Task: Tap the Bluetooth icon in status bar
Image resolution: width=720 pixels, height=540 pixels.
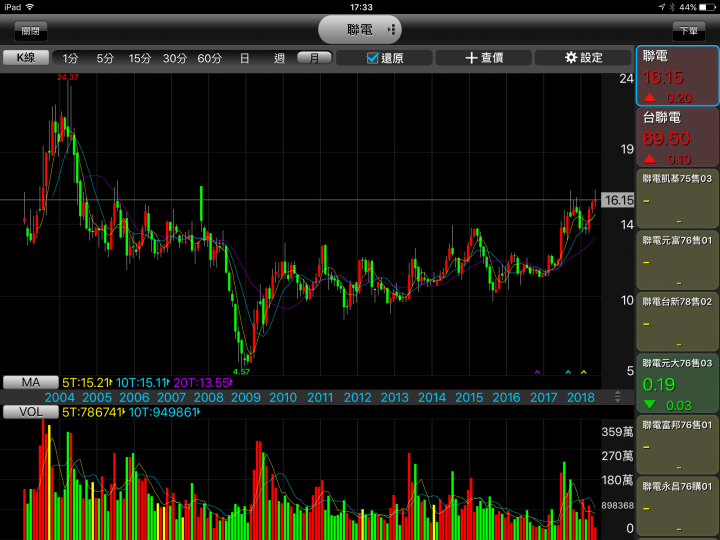Action: point(672,7)
